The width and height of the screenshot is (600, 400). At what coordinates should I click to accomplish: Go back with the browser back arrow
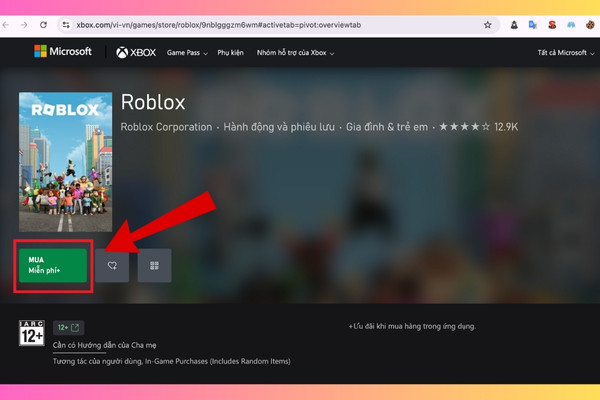point(5,25)
